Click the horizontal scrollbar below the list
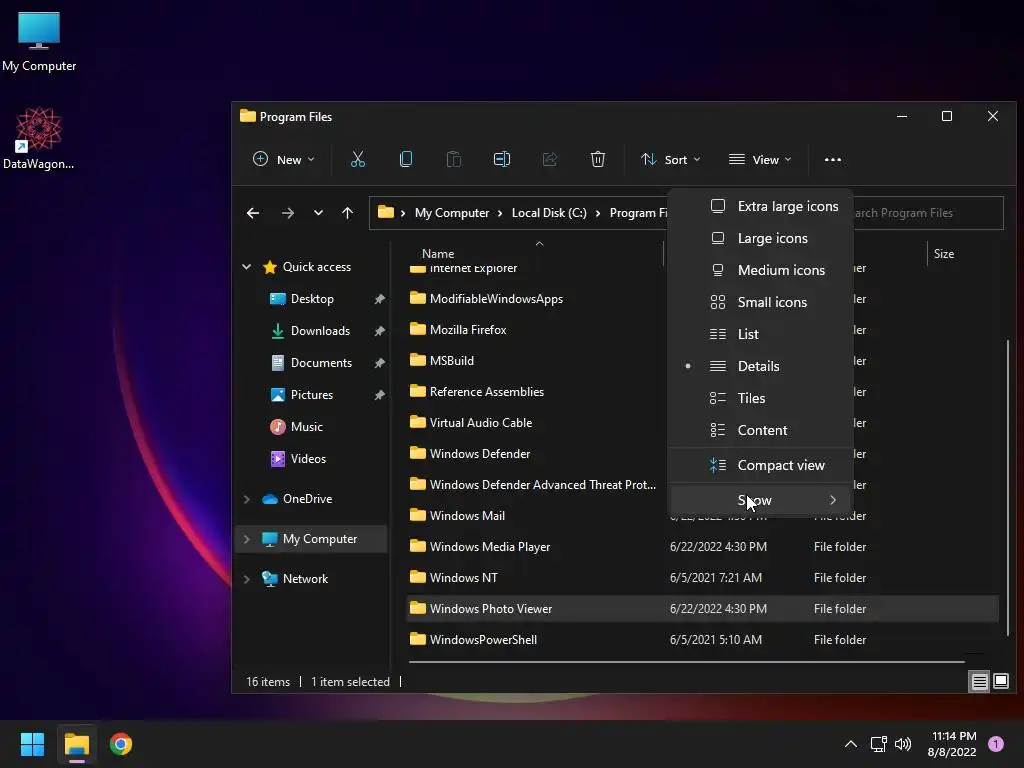The image size is (1024, 768). coord(686,662)
